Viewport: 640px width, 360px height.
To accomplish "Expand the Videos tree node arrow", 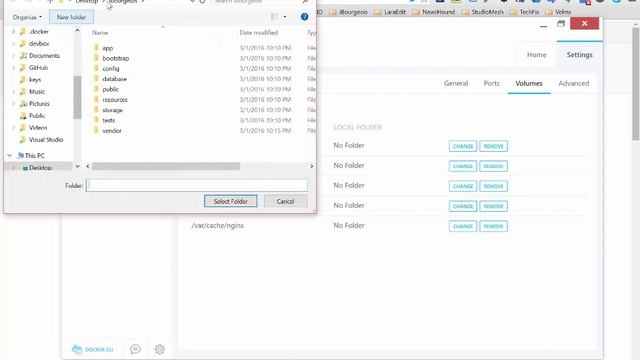I will (13, 128).
